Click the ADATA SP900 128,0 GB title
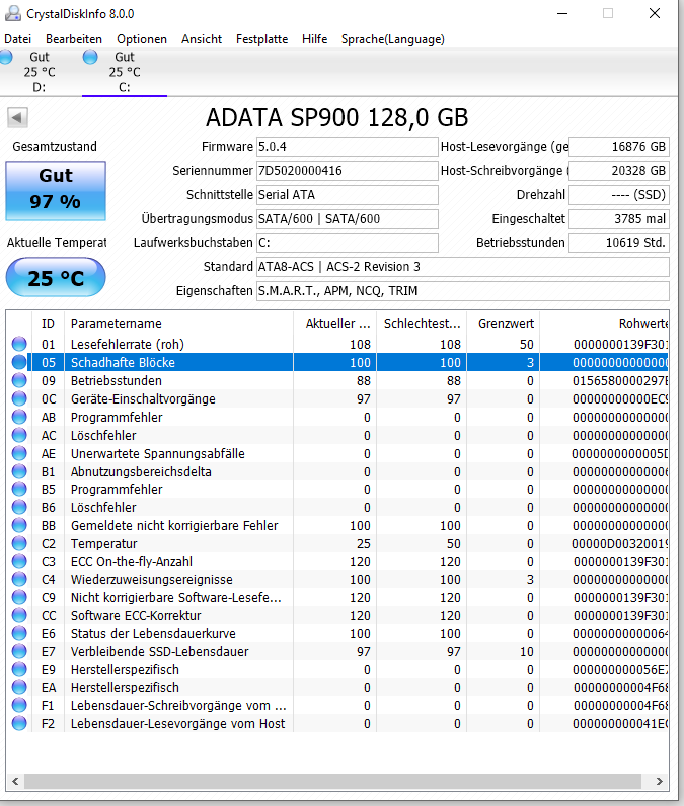This screenshot has width=684, height=806. [337, 118]
